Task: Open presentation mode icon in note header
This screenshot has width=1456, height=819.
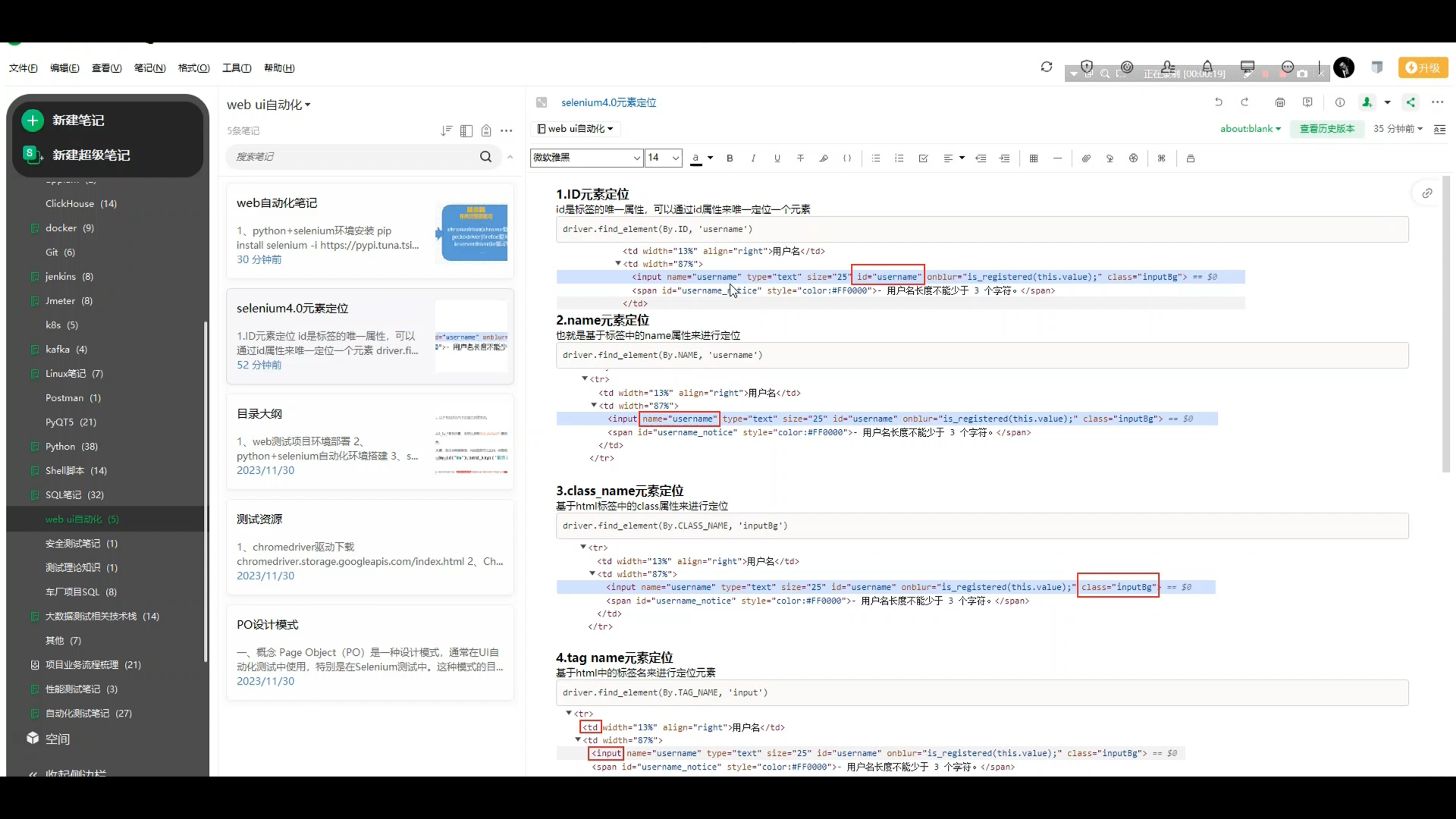Action: pyautogui.click(x=1307, y=102)
